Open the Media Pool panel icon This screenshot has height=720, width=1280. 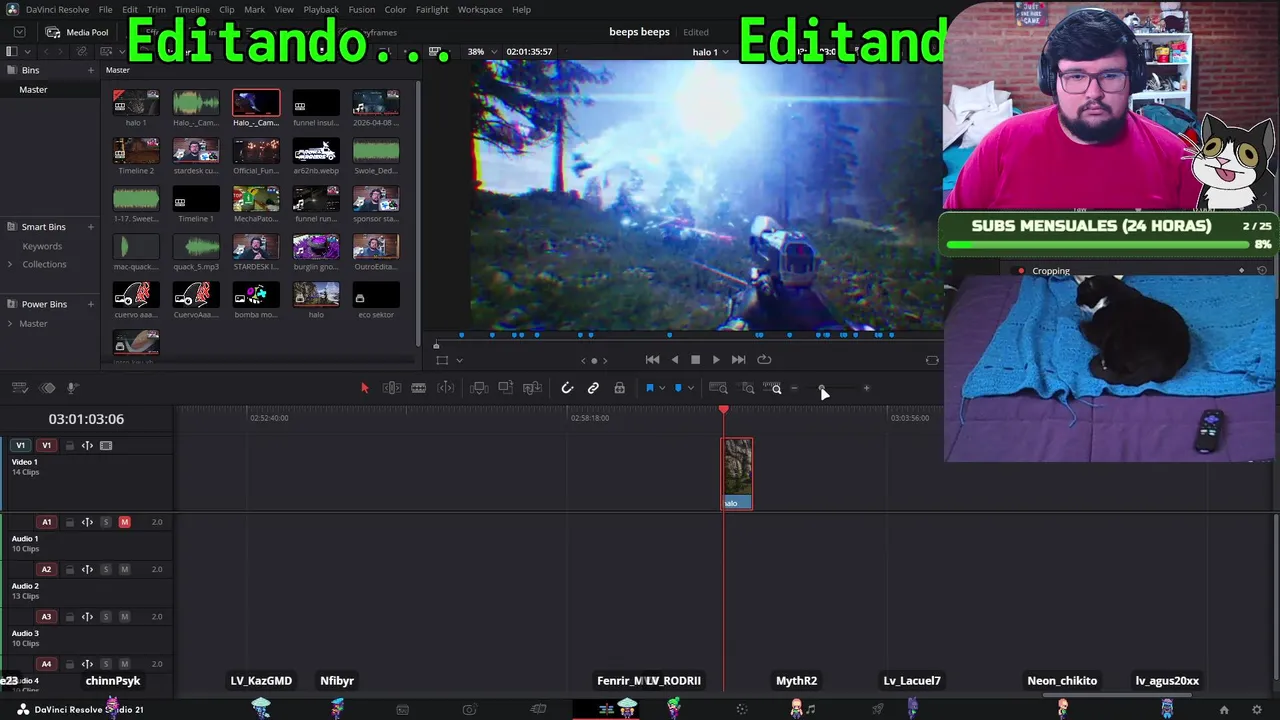pyautogui.click(x=53, y=32)
